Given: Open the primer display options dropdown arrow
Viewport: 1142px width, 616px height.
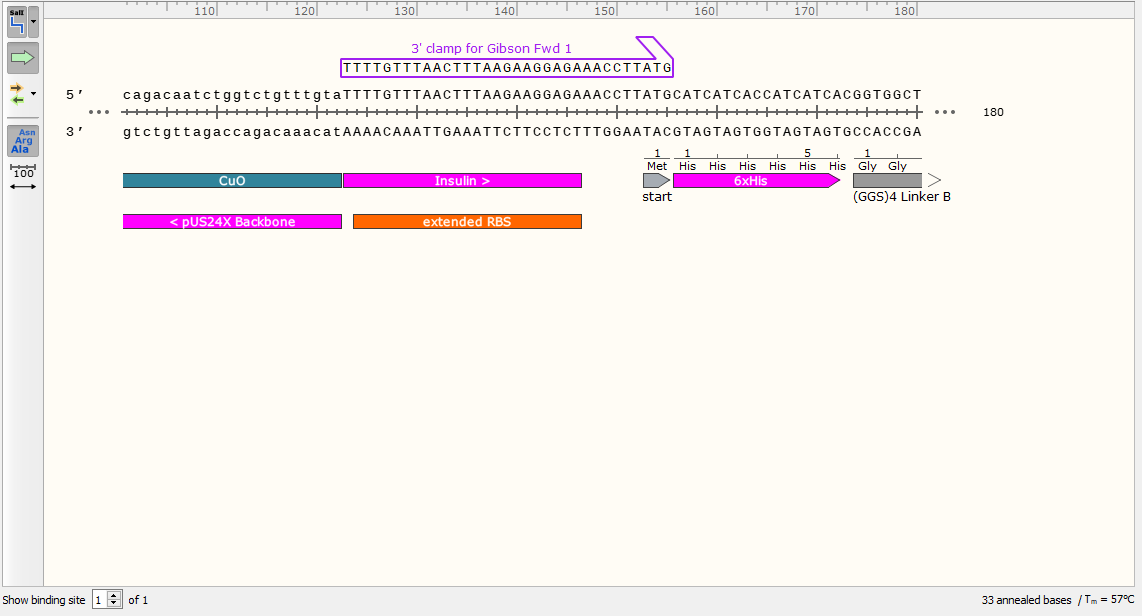Looking at the screenshot, I should pyautogui.click(x=33, y=94).
